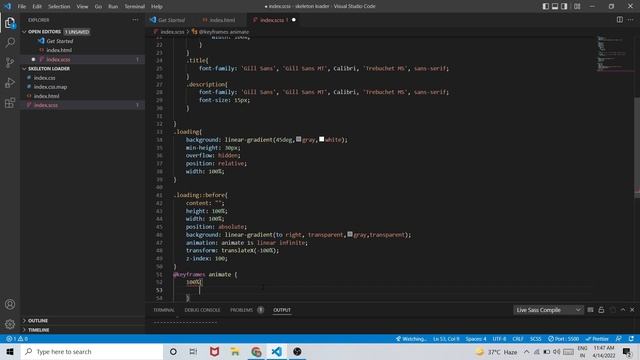This screenshot has height=360, width=640.
Task: Click the Watching Sass status item
Action: click(x=411, y=339)
